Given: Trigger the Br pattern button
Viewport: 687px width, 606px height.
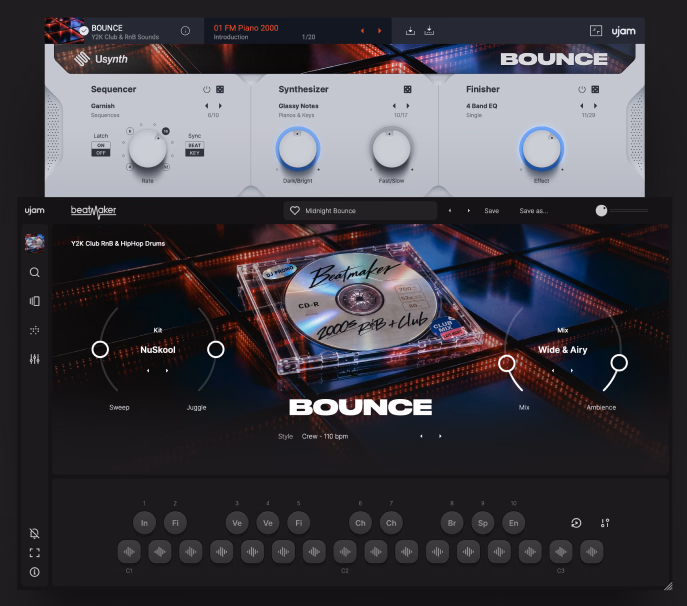Looking at the screenshot, I should (452, 523).
